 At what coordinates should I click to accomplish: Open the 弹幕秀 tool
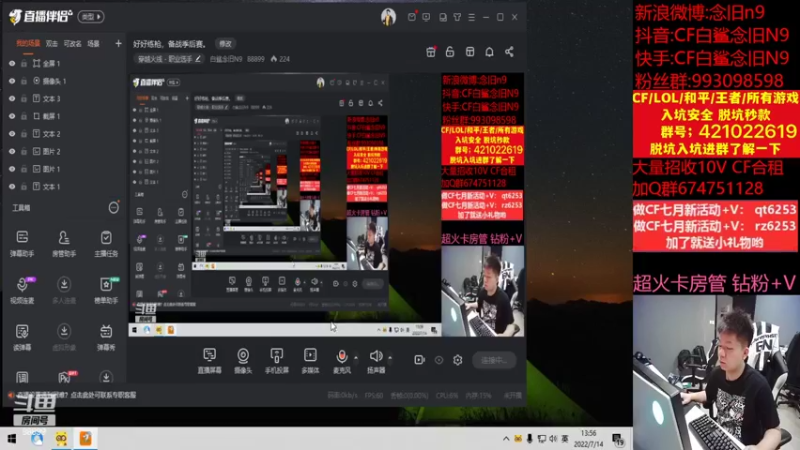pyautogui.click(x=106, y=337)
